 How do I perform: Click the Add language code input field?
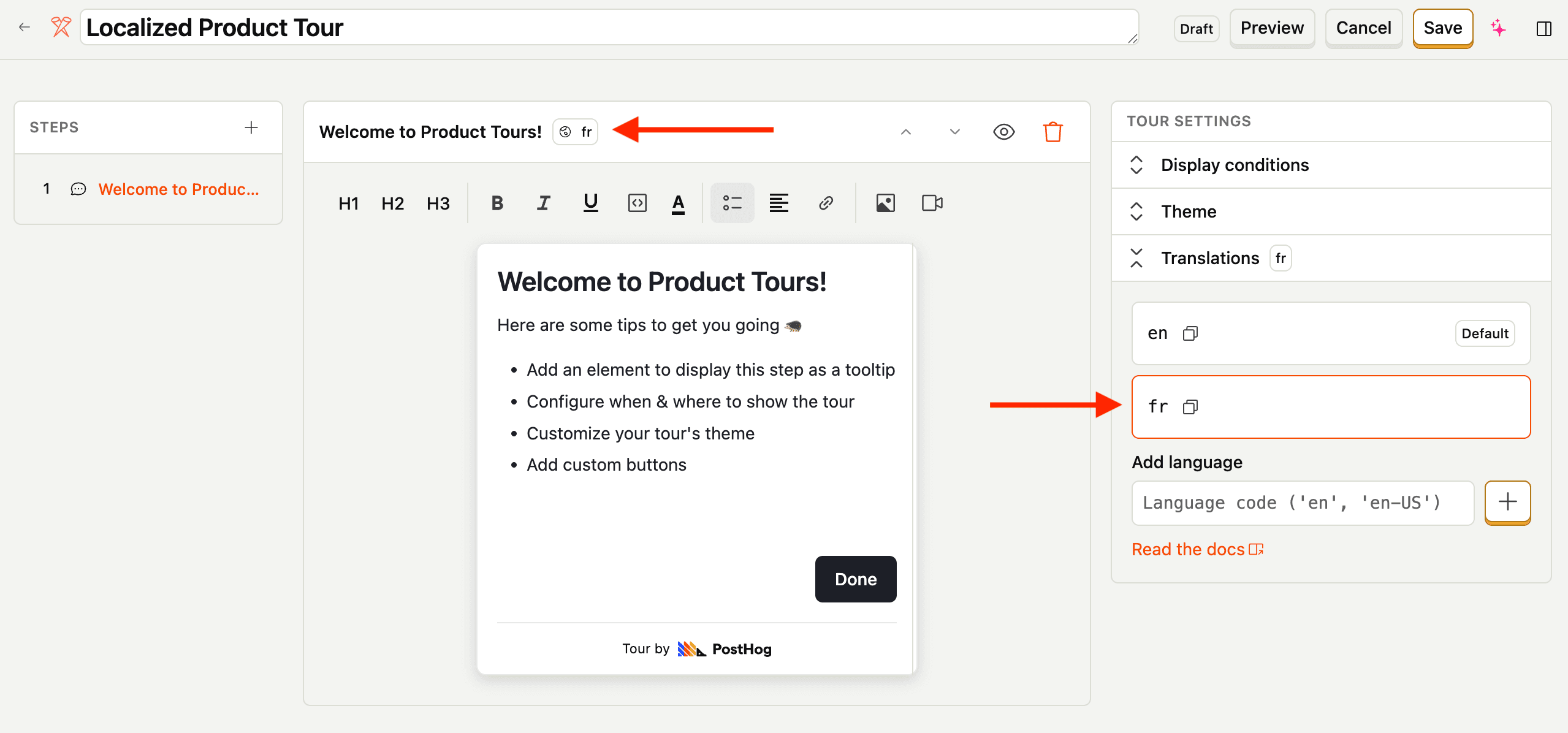point(1302,503)
